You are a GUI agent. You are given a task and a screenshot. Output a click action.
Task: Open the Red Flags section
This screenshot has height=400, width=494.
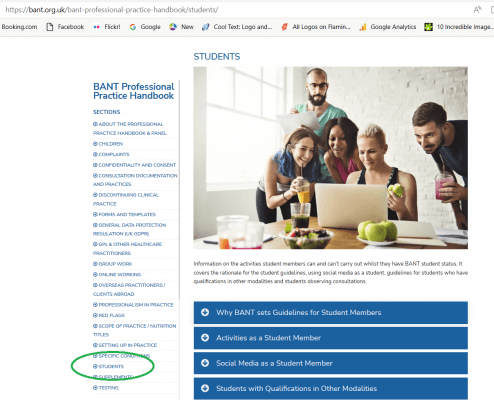pos(109,315)
